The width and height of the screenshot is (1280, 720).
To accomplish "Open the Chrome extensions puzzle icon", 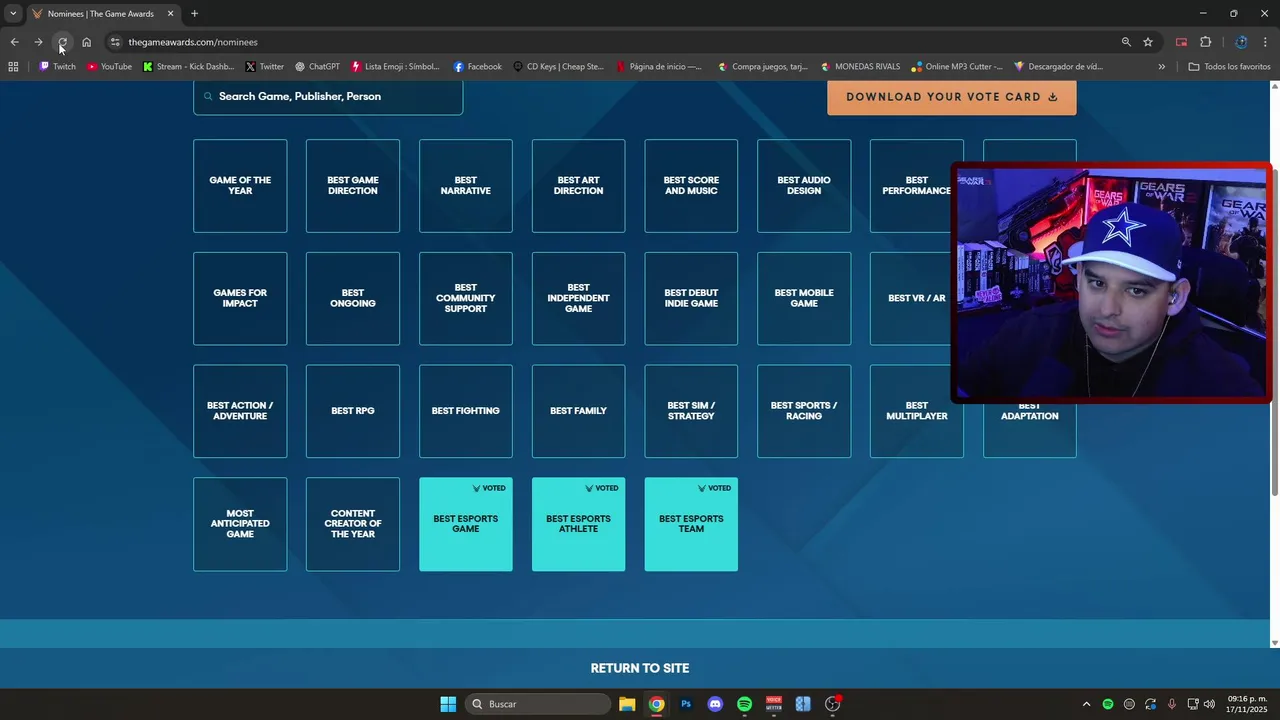I will click(1205, 42).
